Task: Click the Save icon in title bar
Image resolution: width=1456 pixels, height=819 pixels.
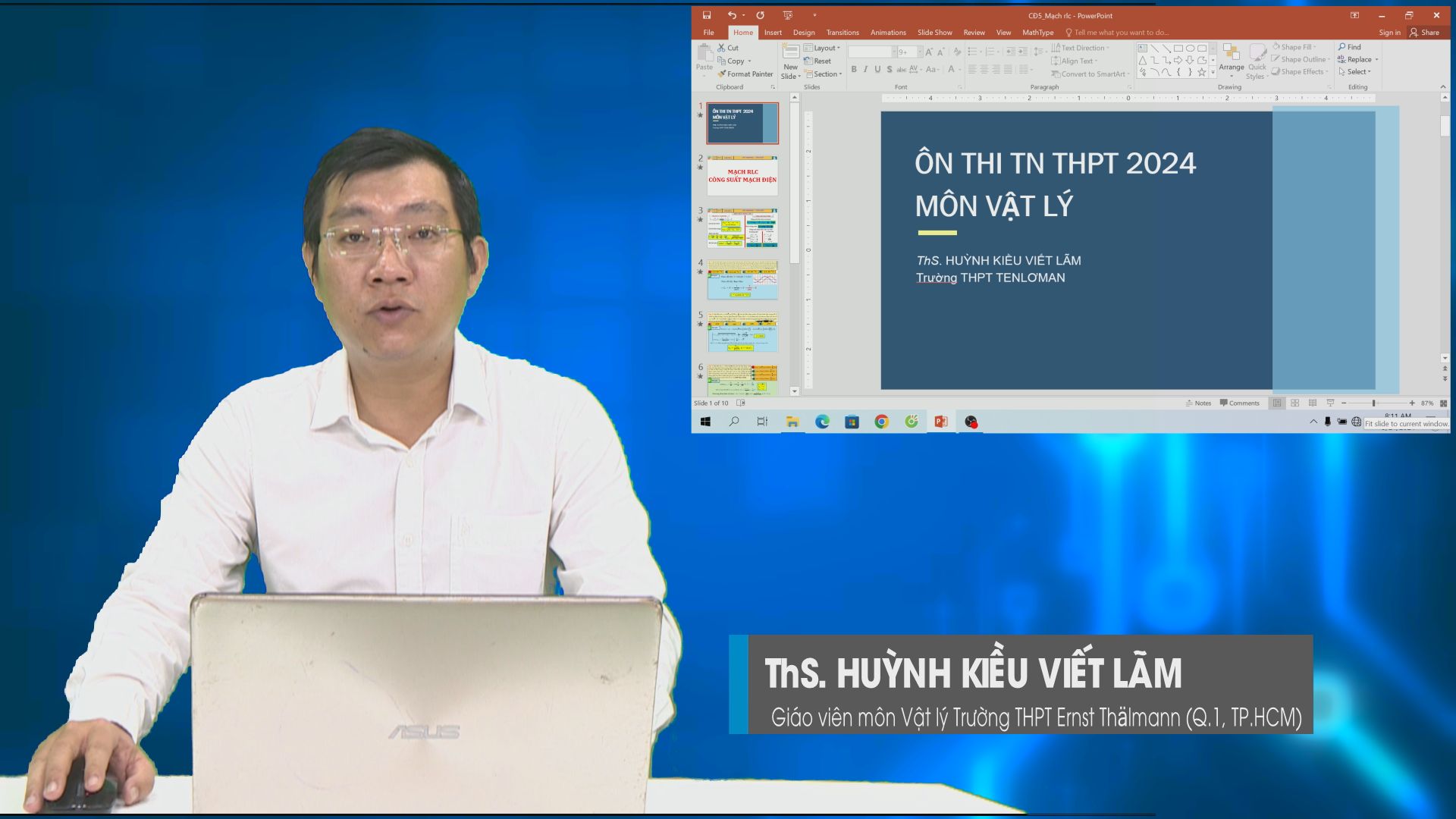Action: point(707,15)
